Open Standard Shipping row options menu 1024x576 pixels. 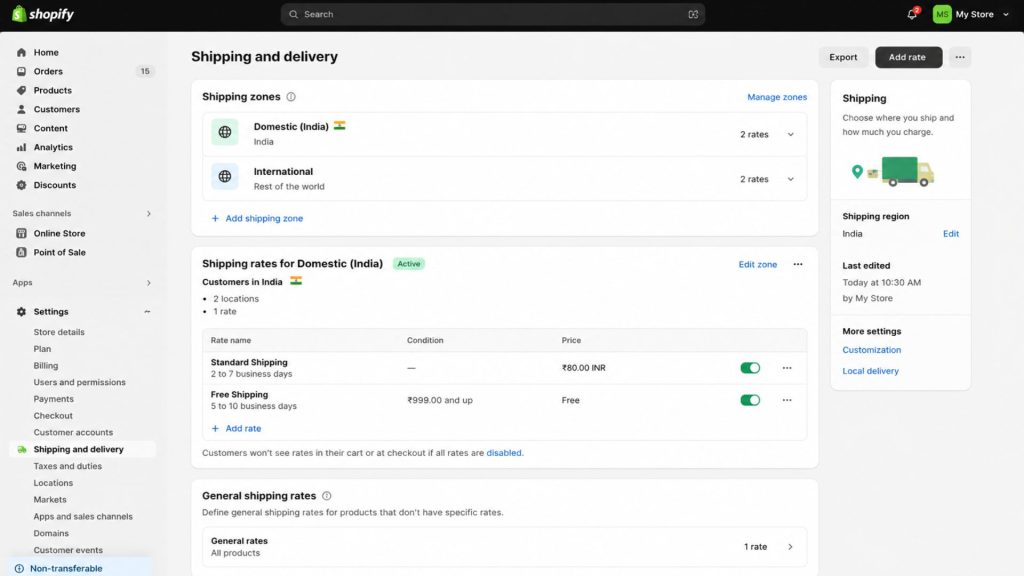pos(787,368)
